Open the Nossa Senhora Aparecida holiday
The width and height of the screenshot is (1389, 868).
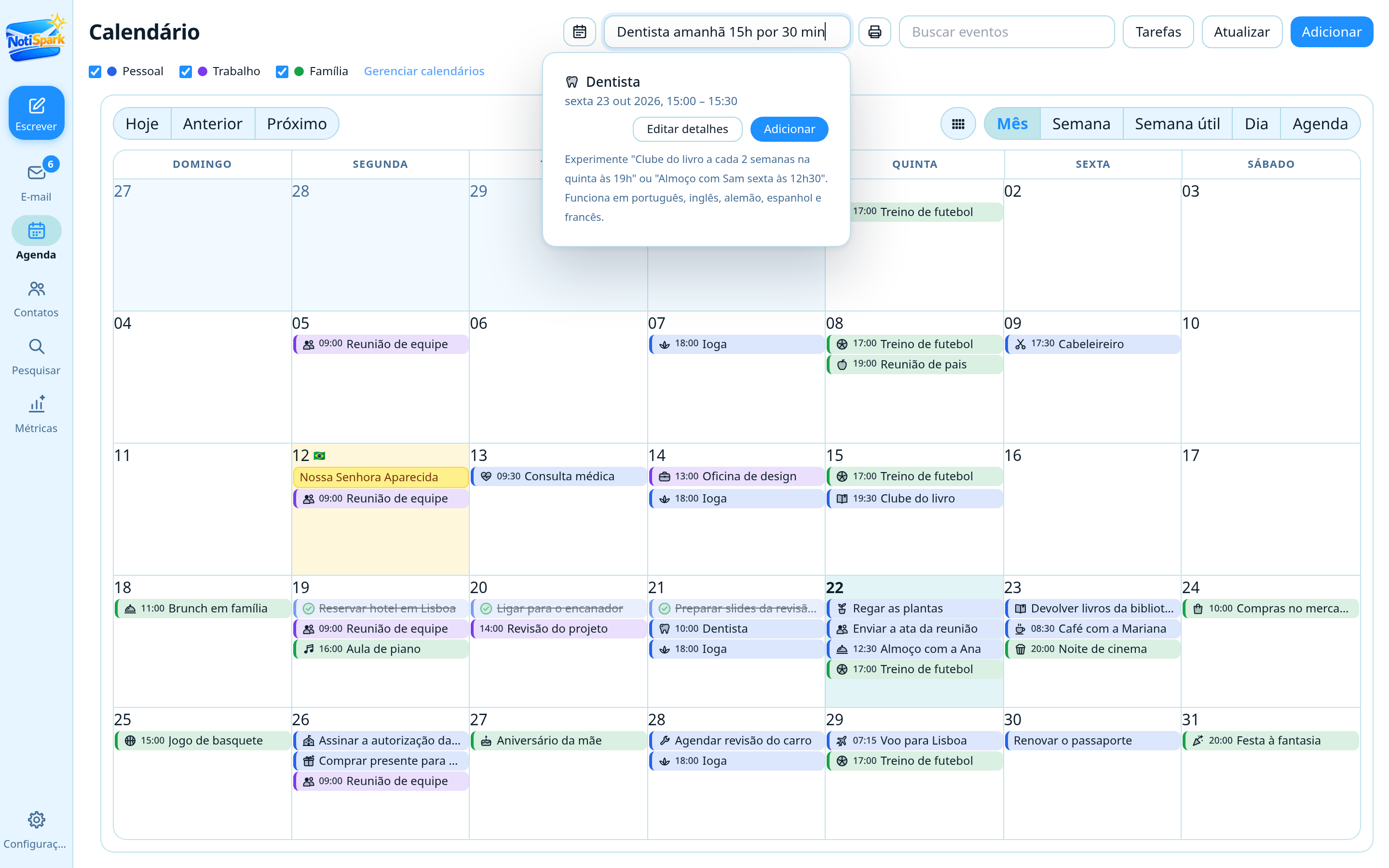tap(381, 477)
